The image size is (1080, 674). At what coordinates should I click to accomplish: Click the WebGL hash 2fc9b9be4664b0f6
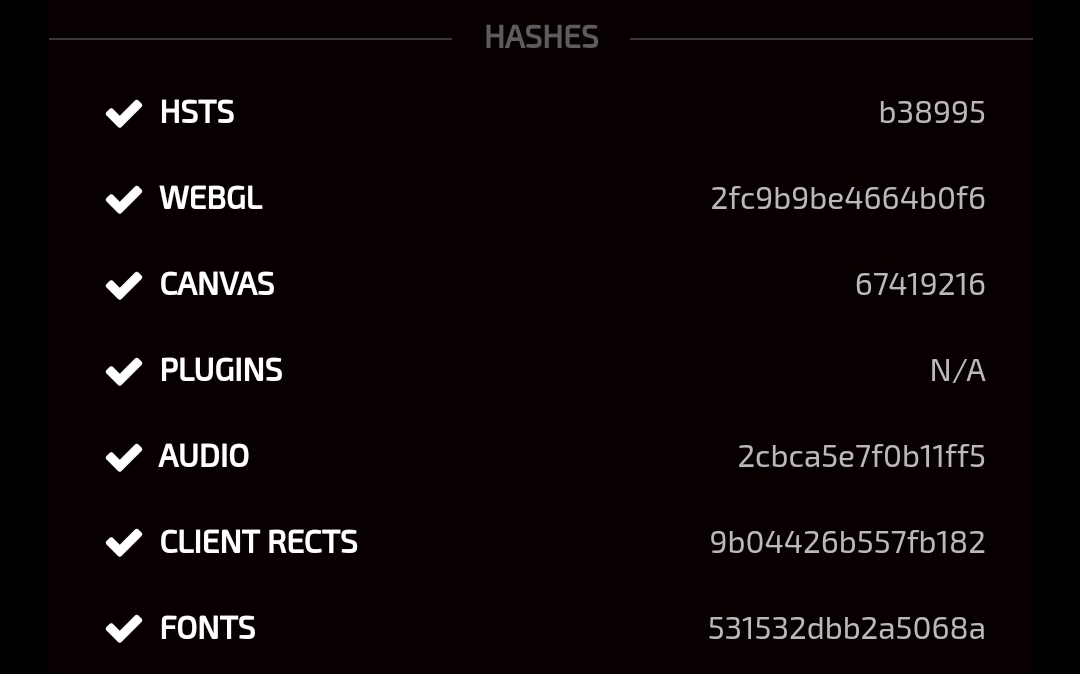pos(848,198)
